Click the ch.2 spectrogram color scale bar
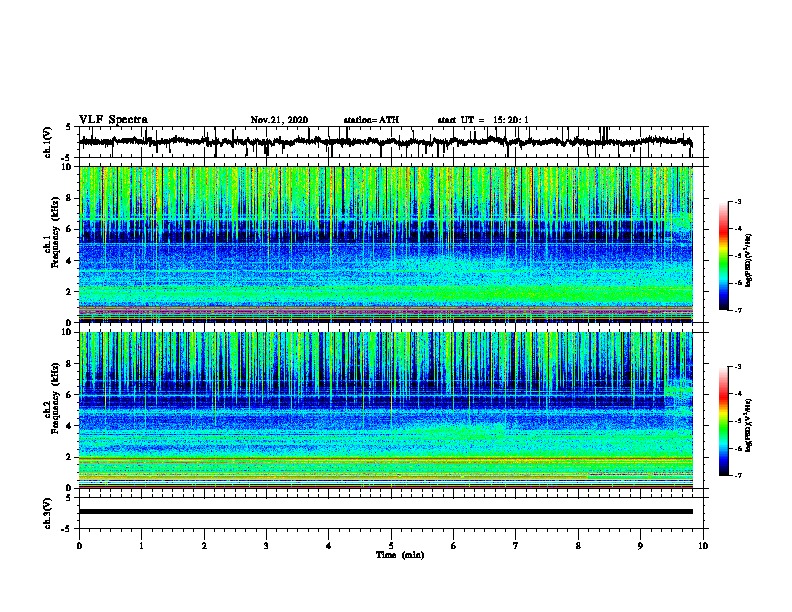792x612 pixels. (723, 421)
